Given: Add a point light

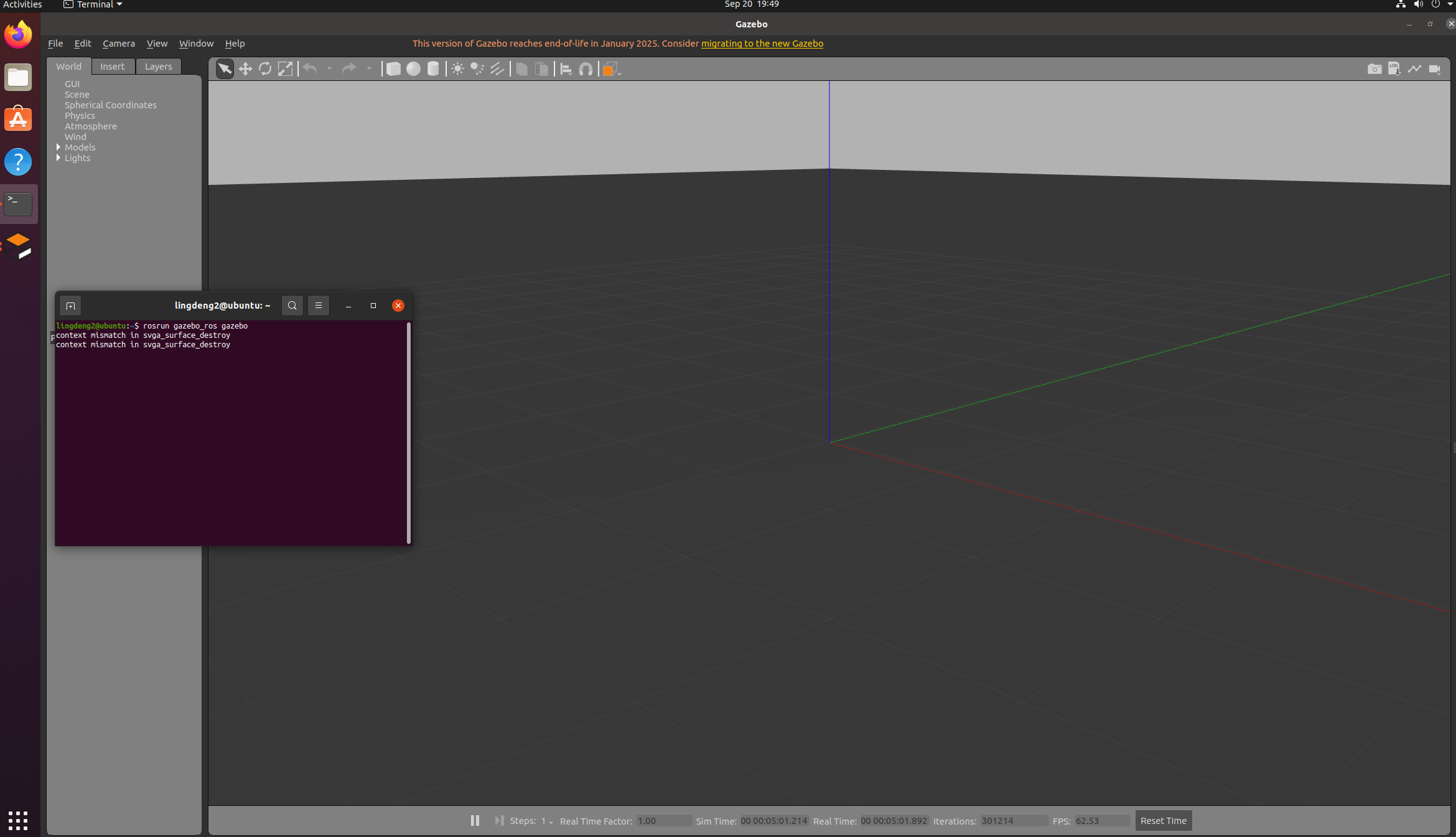Looking at the screenshot, I should pyautogui.click(x=457, y=69).
